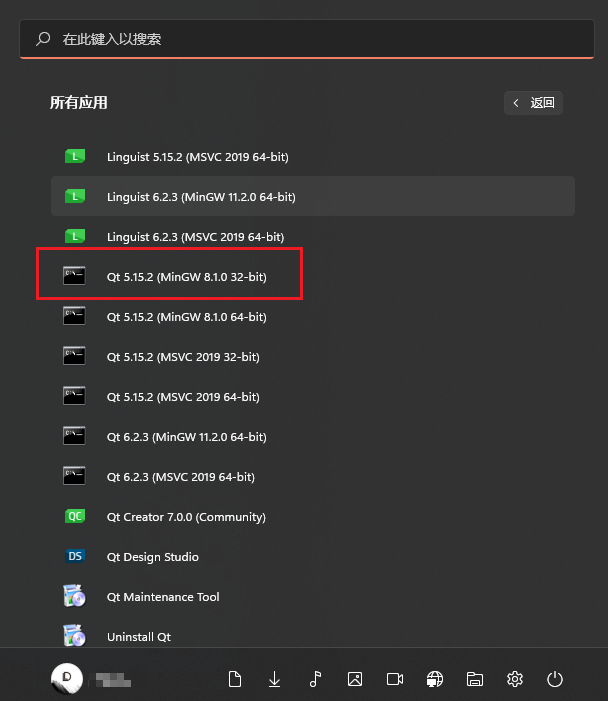Launch Linguist 6.2.3 (MSVC 2019 64-bit)
Screen dimensions: 608x701
[312, 236]
